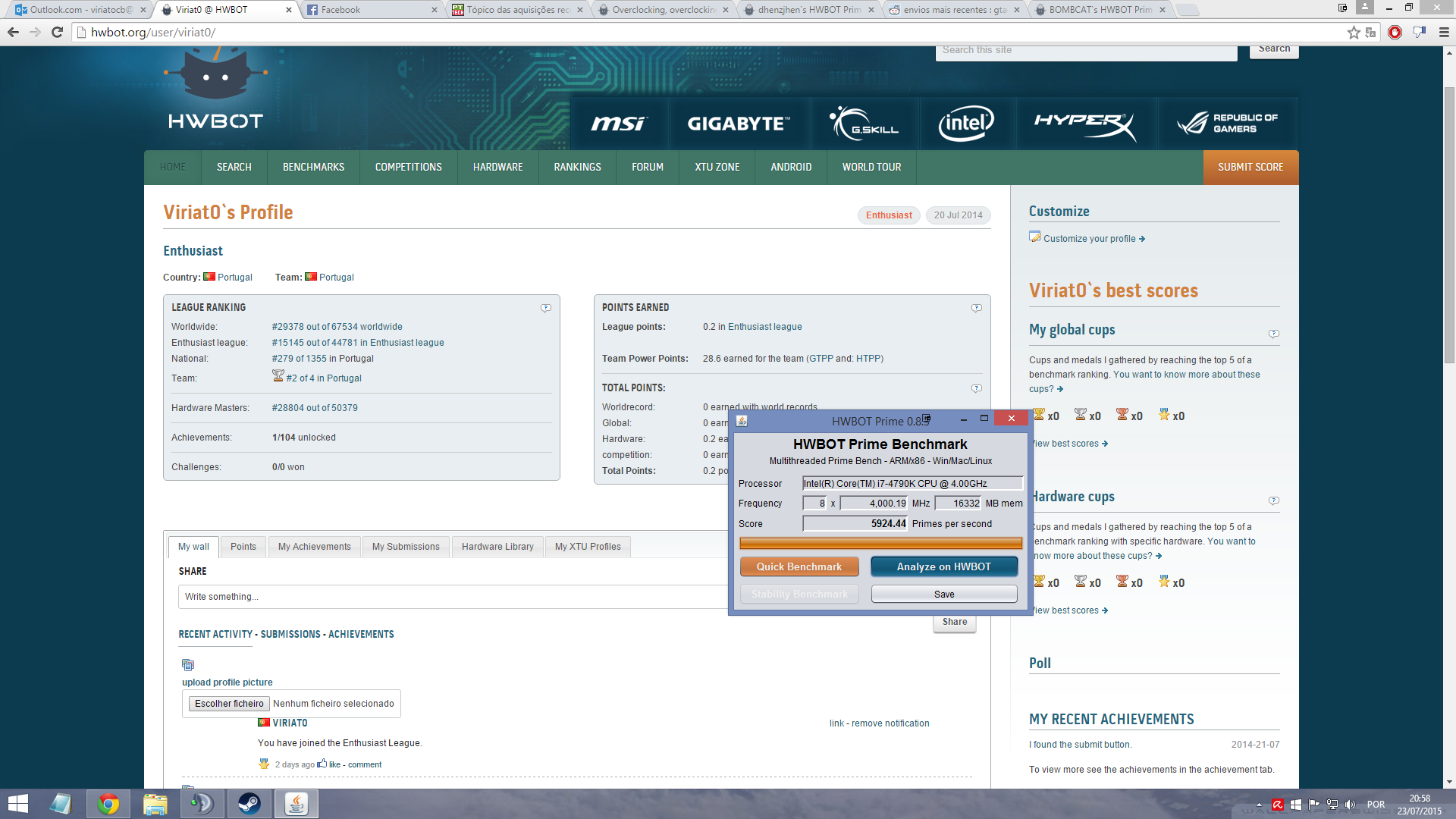Click the SUBMIT SCORE button
1456x819 pixels.
(1250, 167)
